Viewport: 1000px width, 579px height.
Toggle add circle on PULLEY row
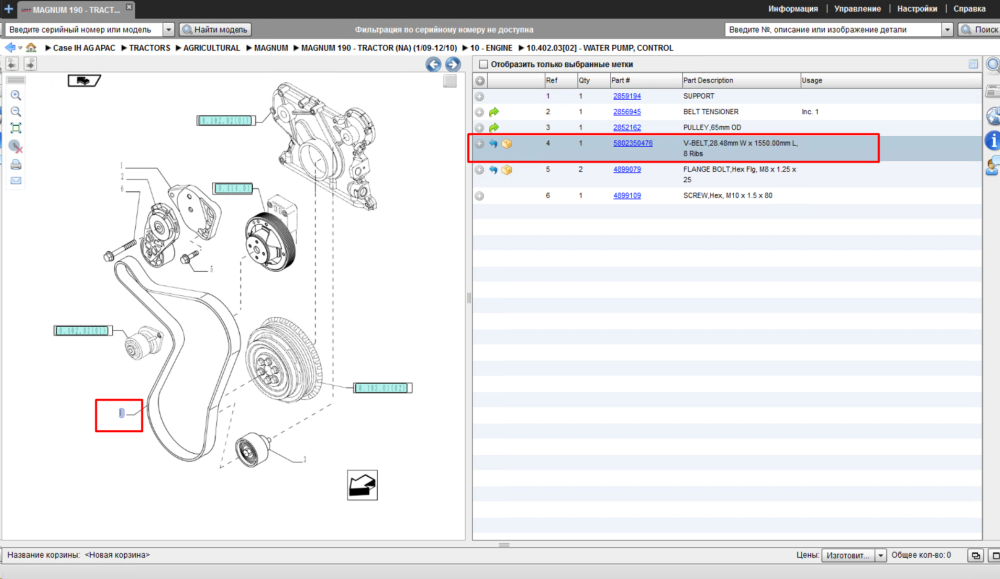tap(480, 128)
